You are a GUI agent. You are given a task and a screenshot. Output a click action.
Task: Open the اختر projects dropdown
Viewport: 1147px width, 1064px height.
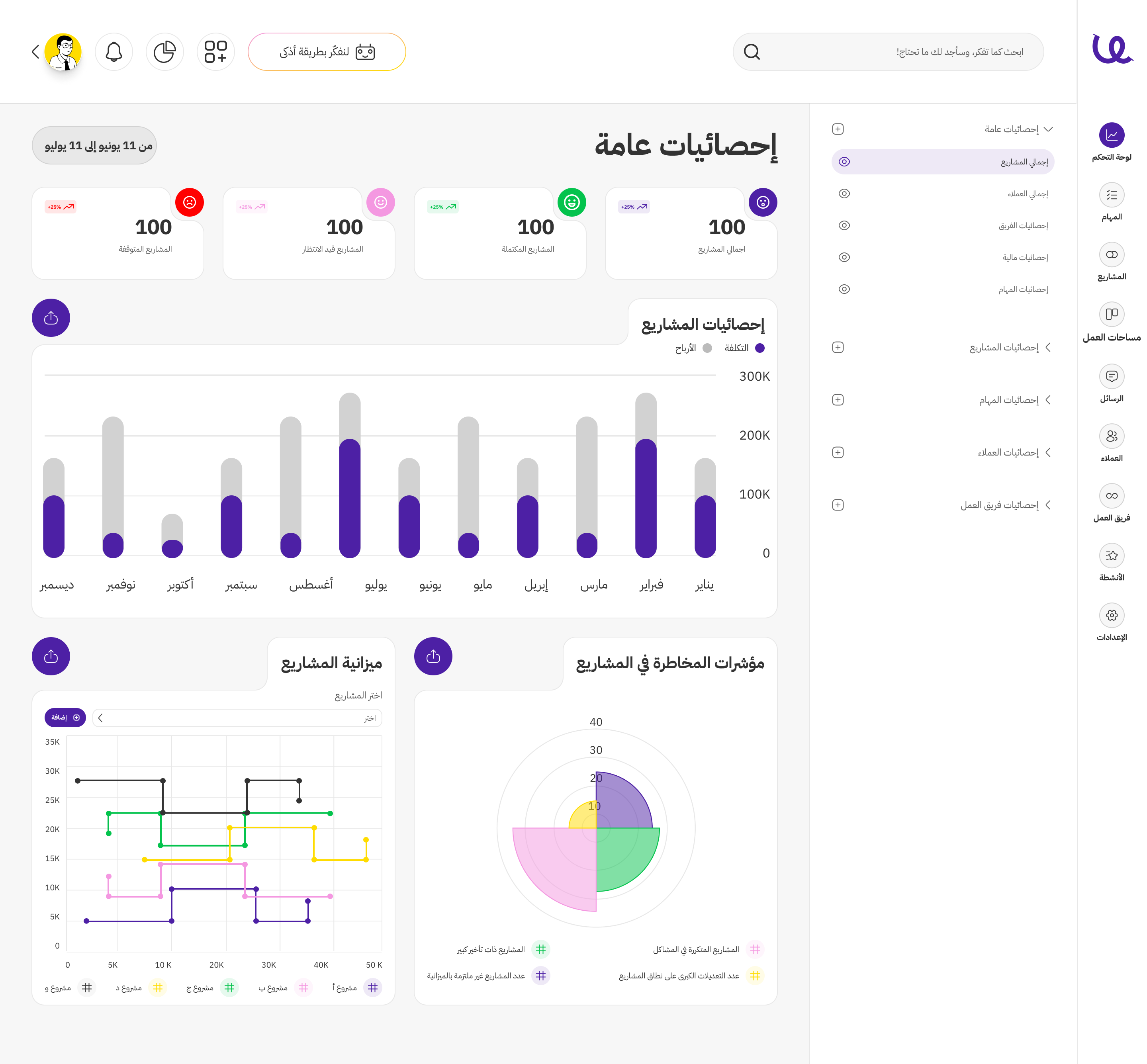(237, 718)
